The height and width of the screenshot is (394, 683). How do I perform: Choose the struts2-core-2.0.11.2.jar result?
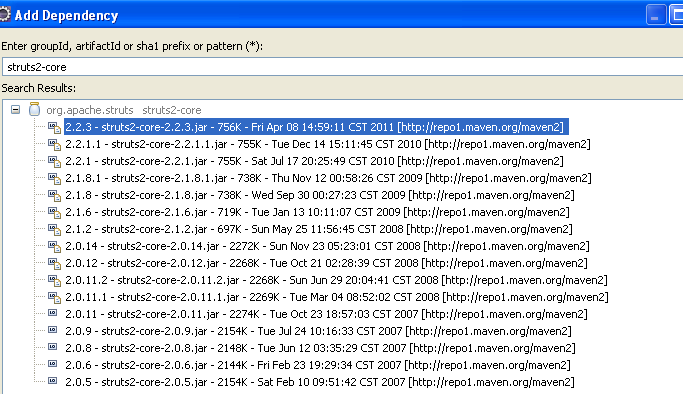[x=336, y=280]
